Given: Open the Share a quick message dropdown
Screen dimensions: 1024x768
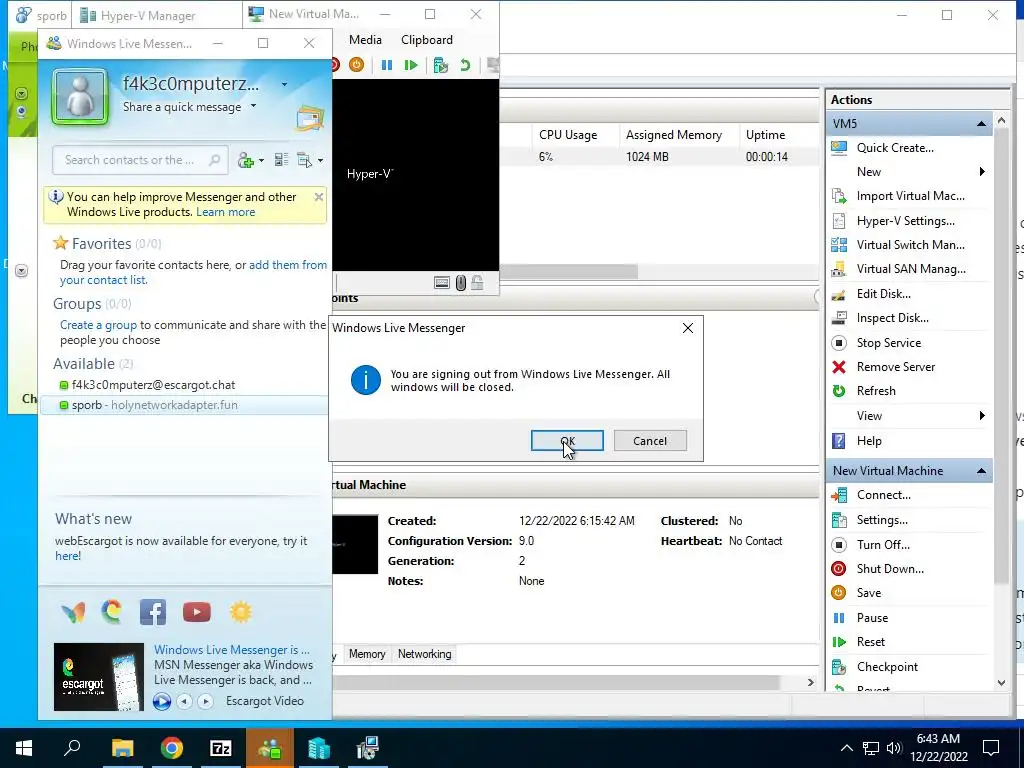Looking at the screenshot, I should click(x=253, y=106).
